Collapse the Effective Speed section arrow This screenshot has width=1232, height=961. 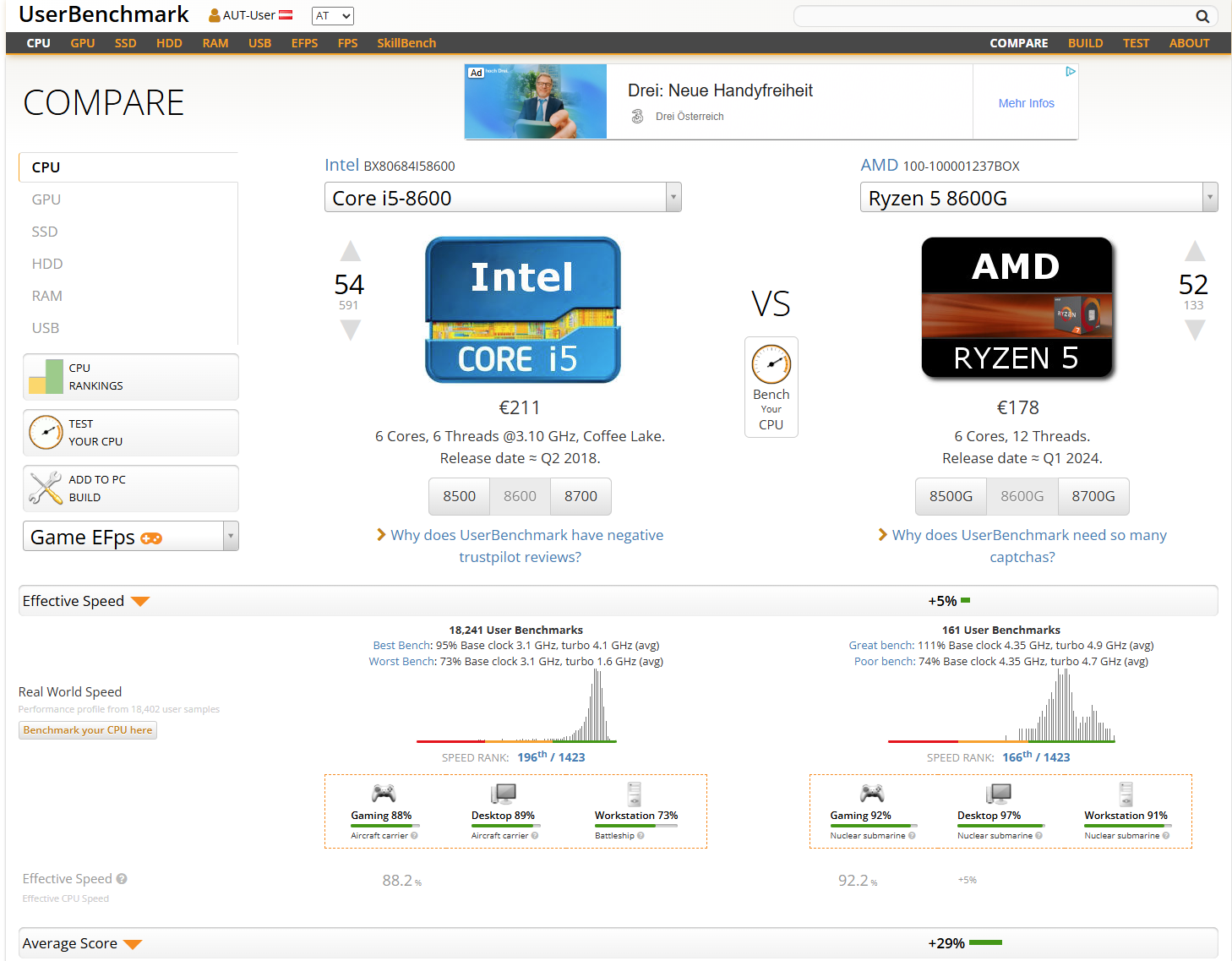point(140,602)
